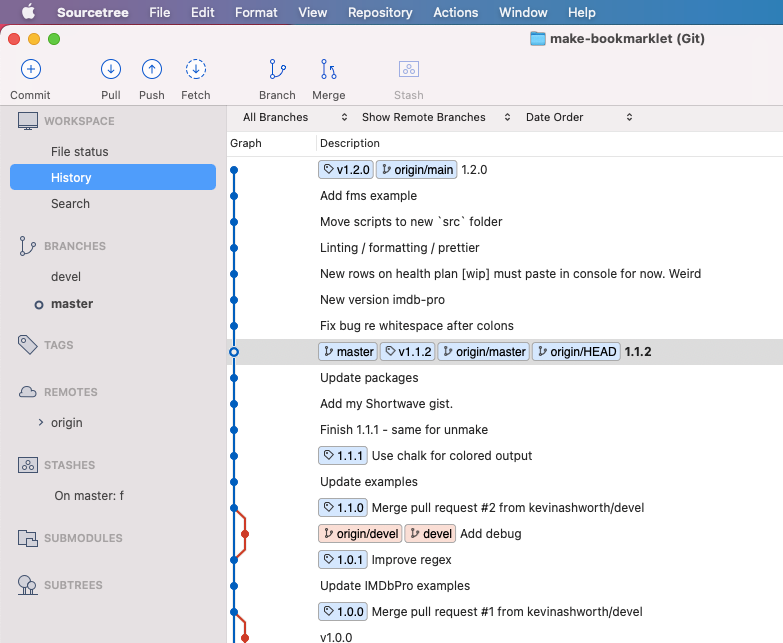This screenshot has width=783, height=643.
Task: Click the Submodules section icon in sidebar
Action: (x=28, y=538)
